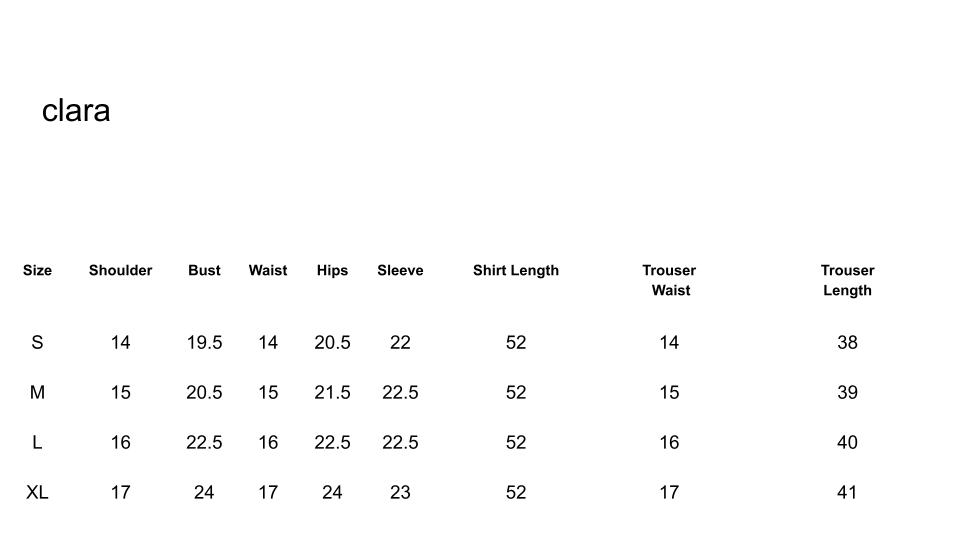This screenshot has height=540, width=960.
Task: Select the L size row label
Action: [x=37, y=442]
